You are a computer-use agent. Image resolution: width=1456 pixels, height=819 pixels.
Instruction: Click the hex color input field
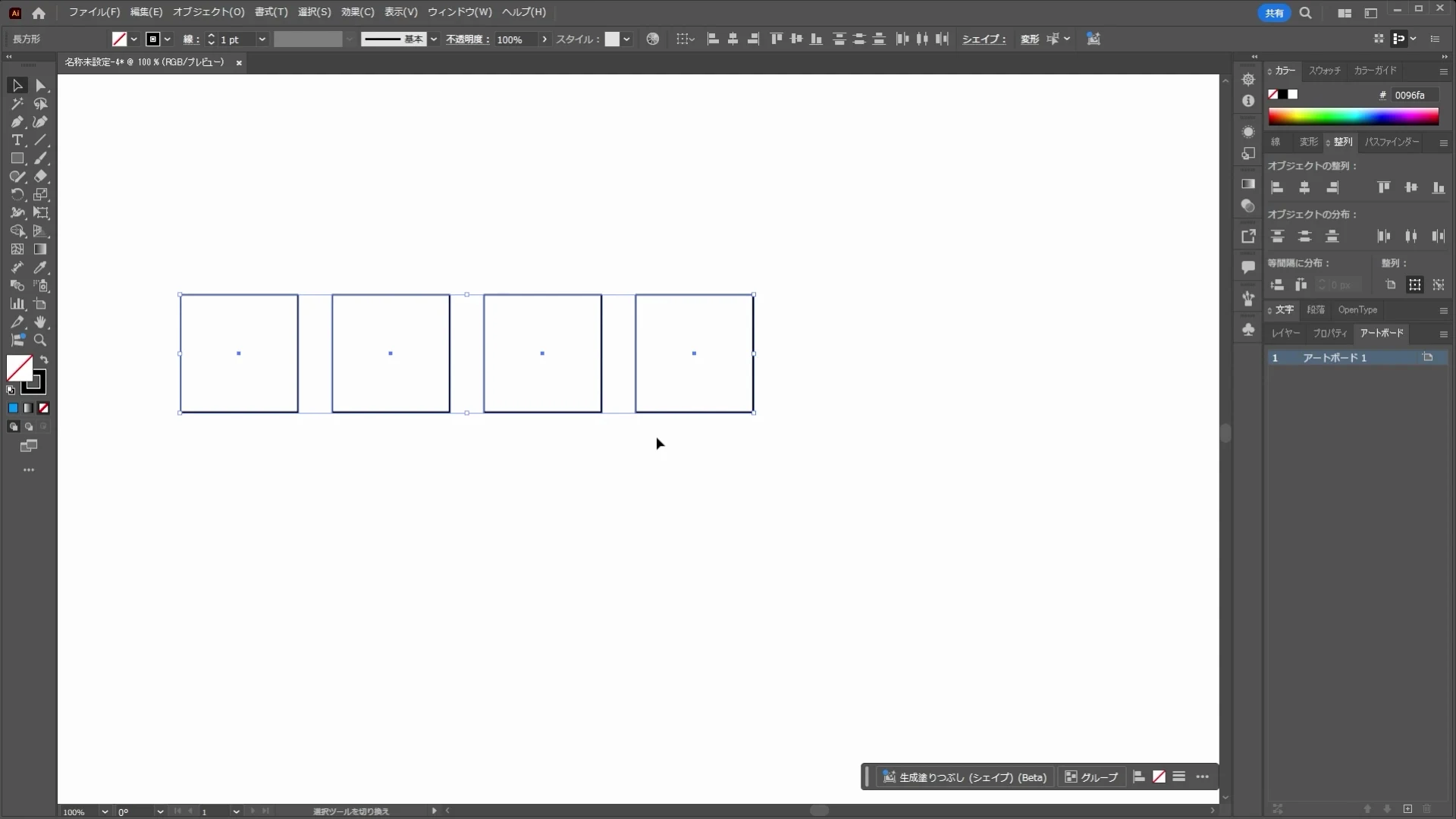point(1415,95)
